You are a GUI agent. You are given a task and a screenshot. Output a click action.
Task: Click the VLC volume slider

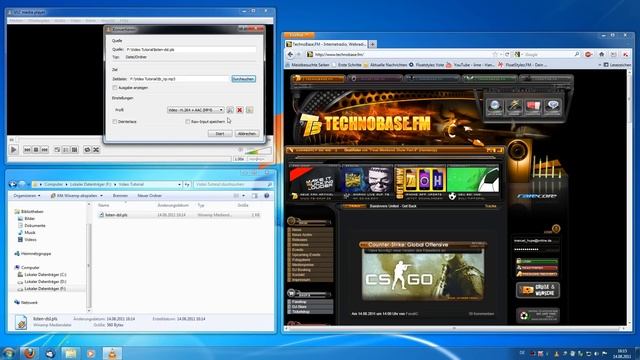(x=257, y=151)
